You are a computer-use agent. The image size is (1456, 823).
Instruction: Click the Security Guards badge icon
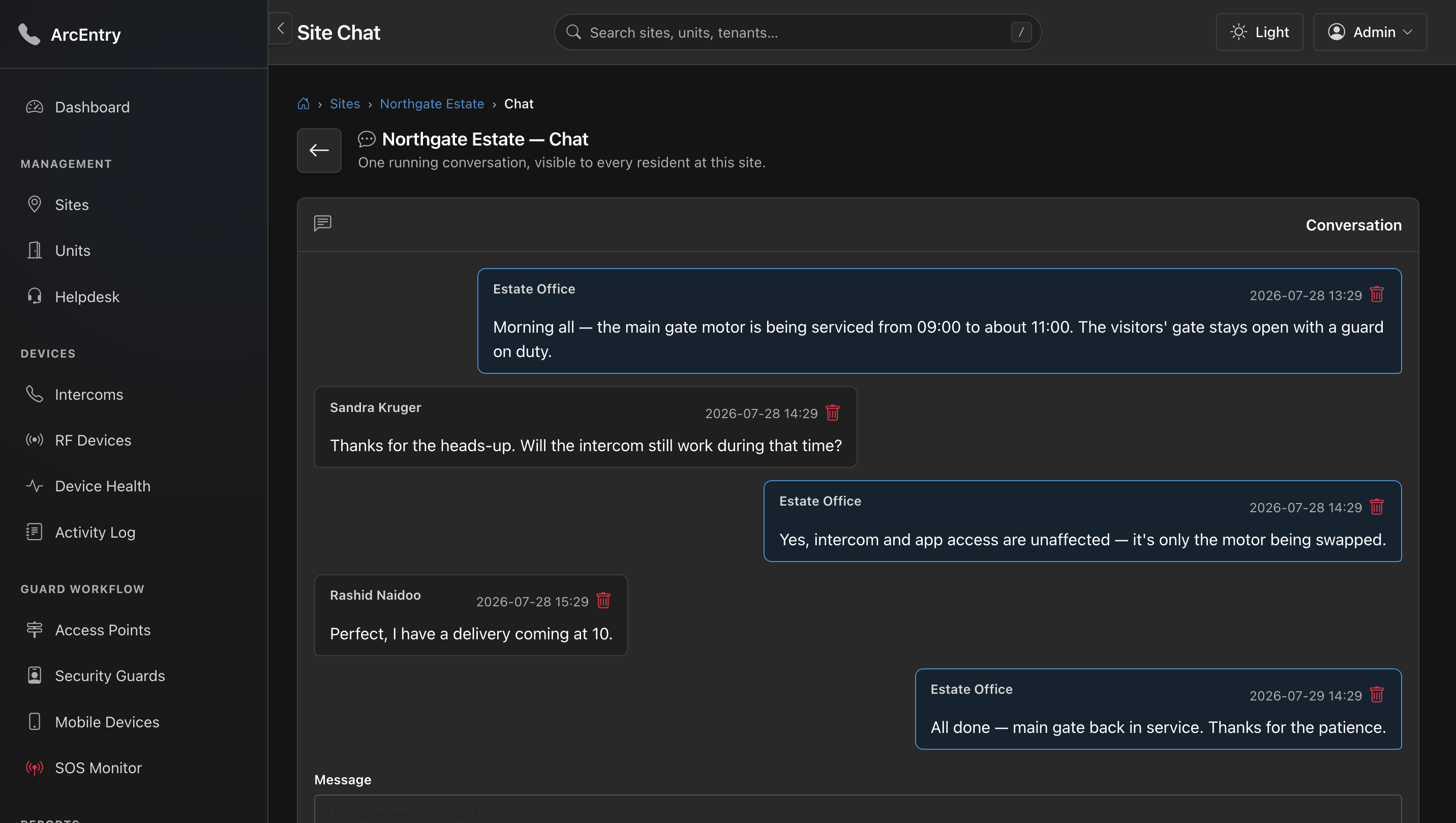(x=35, y=675)
